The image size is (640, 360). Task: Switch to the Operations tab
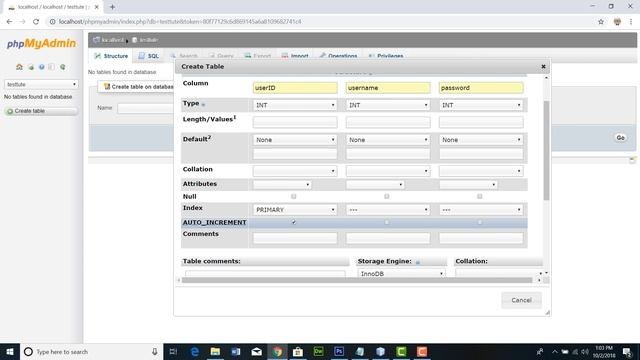click(x=338, y=56)
